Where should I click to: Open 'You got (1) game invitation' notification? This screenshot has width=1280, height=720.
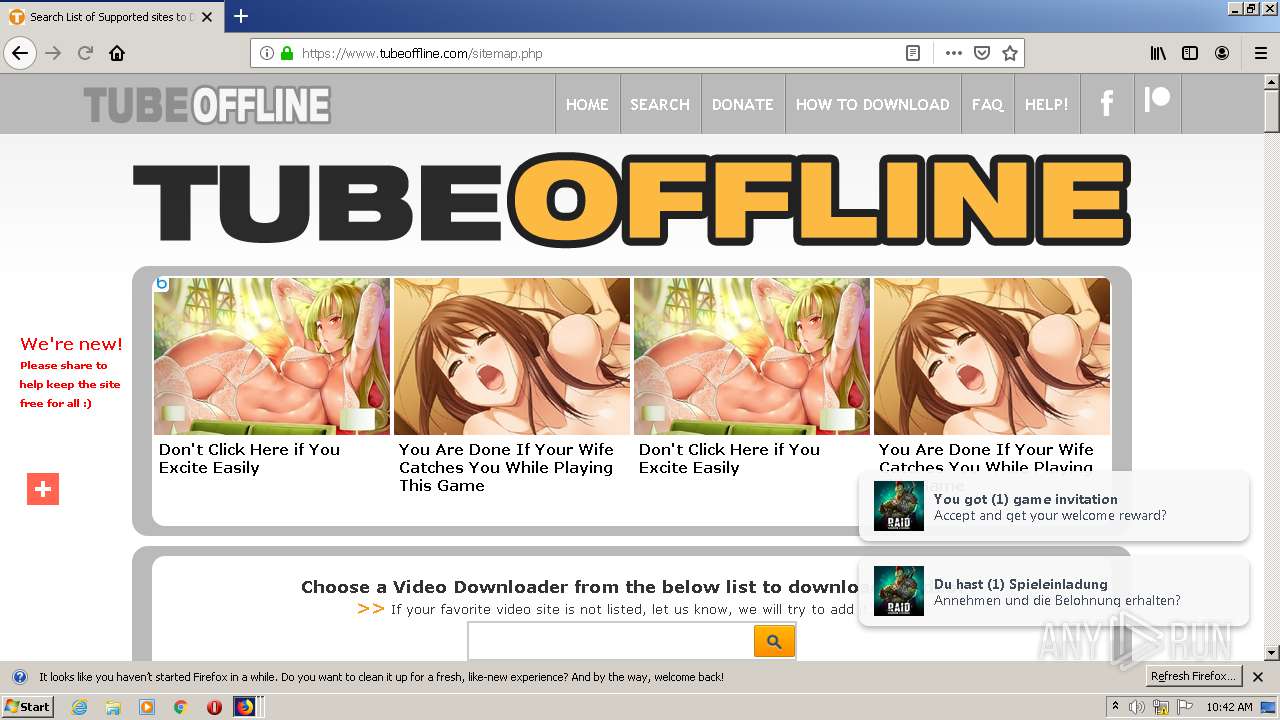coord(1054,507)
